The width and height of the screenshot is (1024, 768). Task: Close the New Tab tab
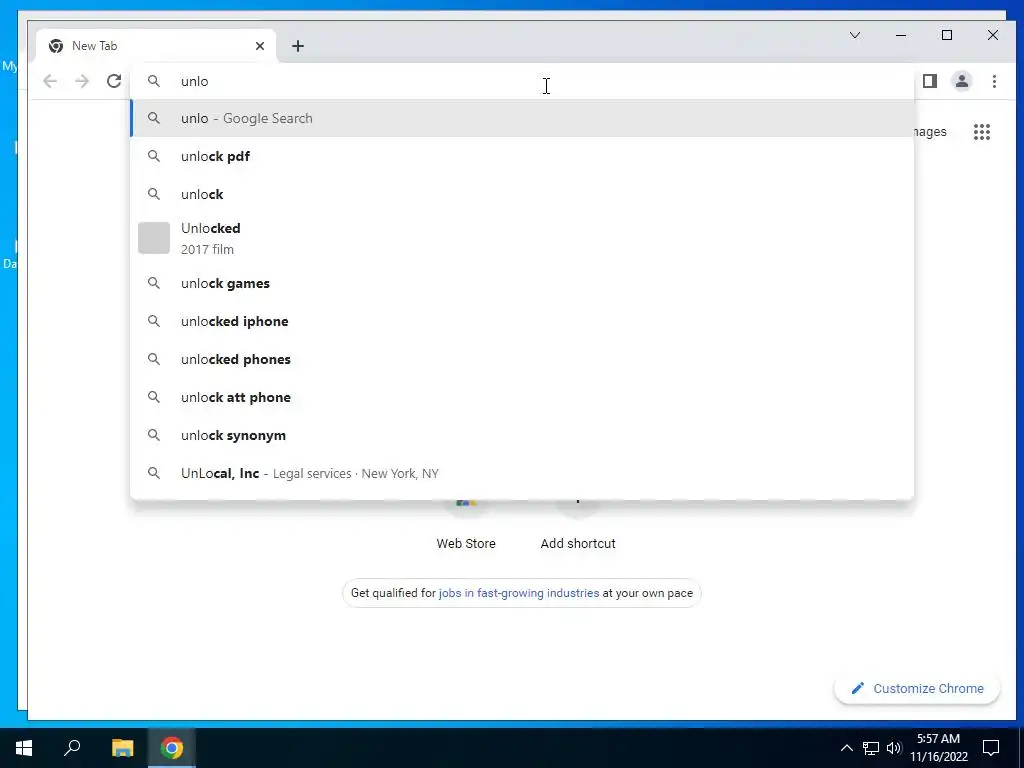(260, 46)
